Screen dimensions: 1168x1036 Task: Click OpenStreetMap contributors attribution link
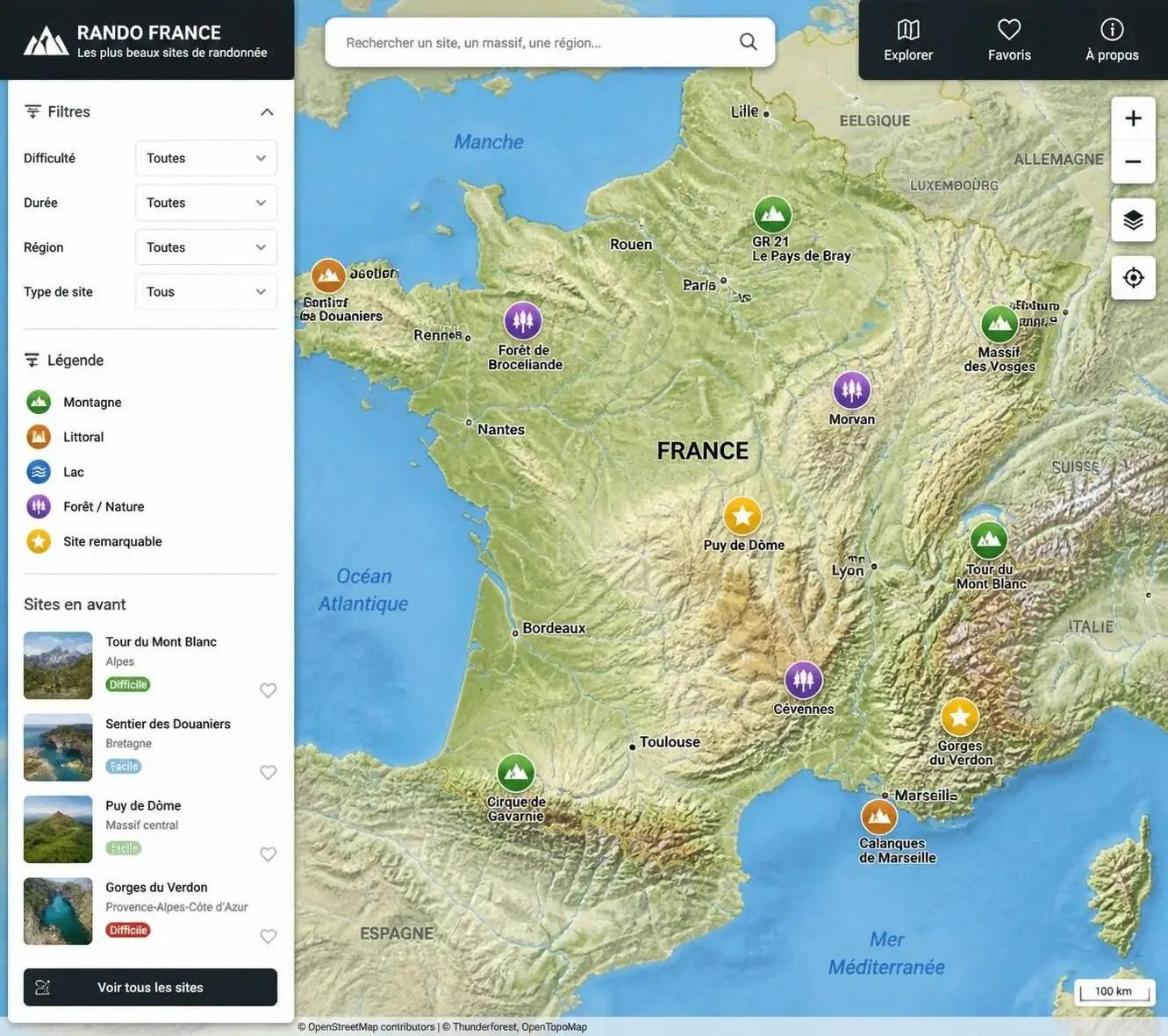pos(371,1026)
